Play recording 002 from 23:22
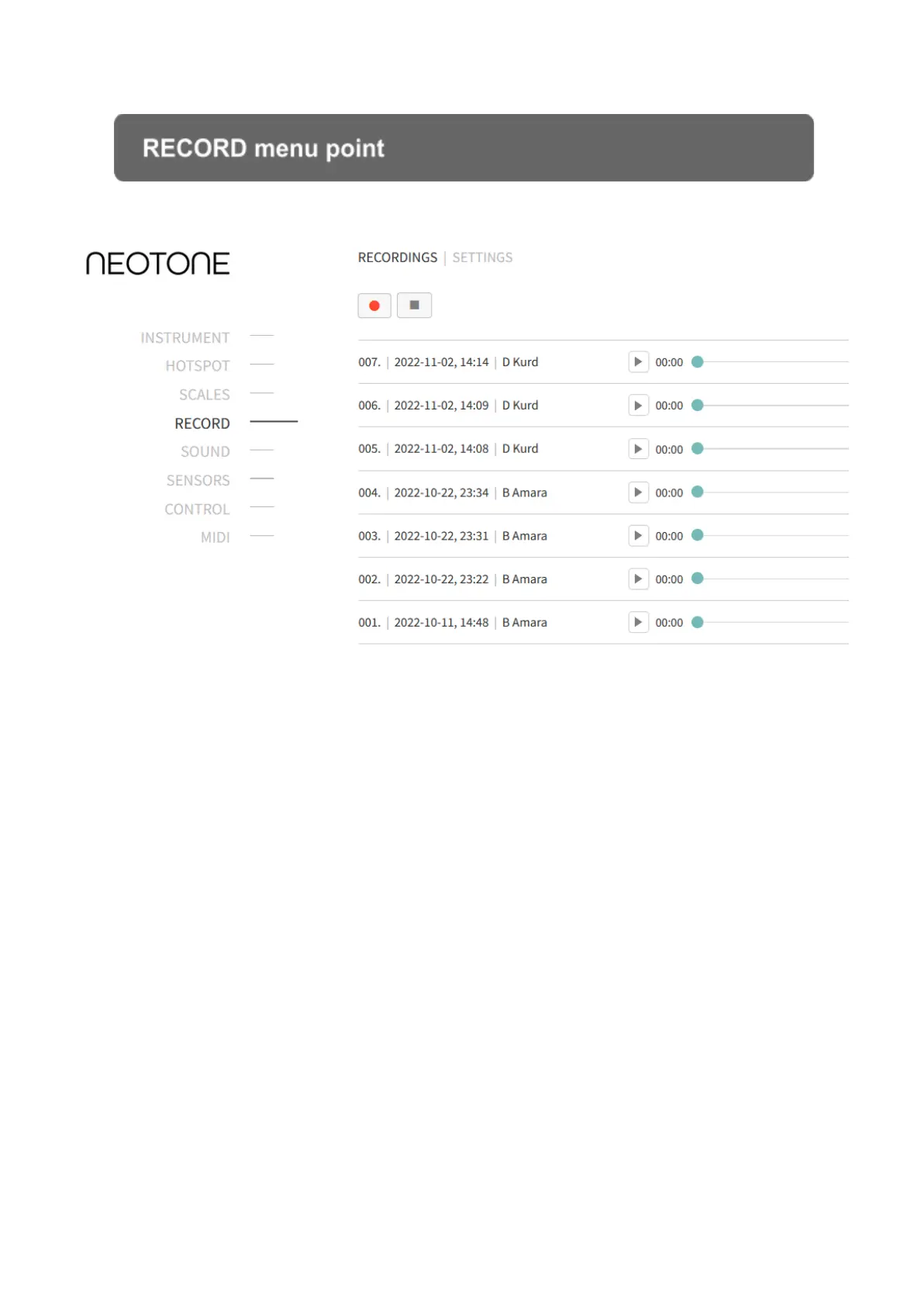924x1306 pixels. click(x=638, y=579)
